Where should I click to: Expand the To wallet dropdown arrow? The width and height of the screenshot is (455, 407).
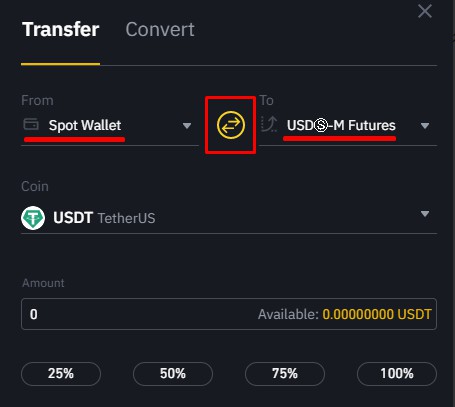[425, 126]
